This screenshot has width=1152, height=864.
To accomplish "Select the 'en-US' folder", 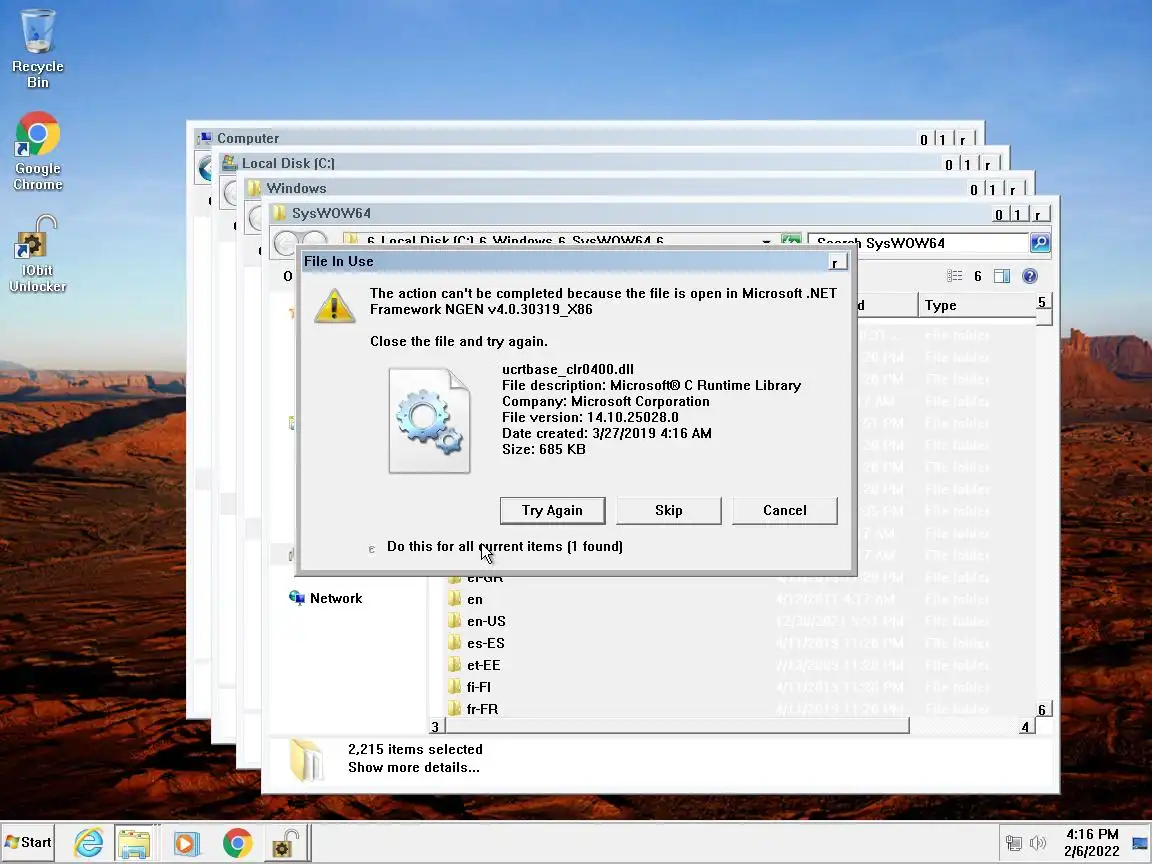I will (x=486, y=622).
